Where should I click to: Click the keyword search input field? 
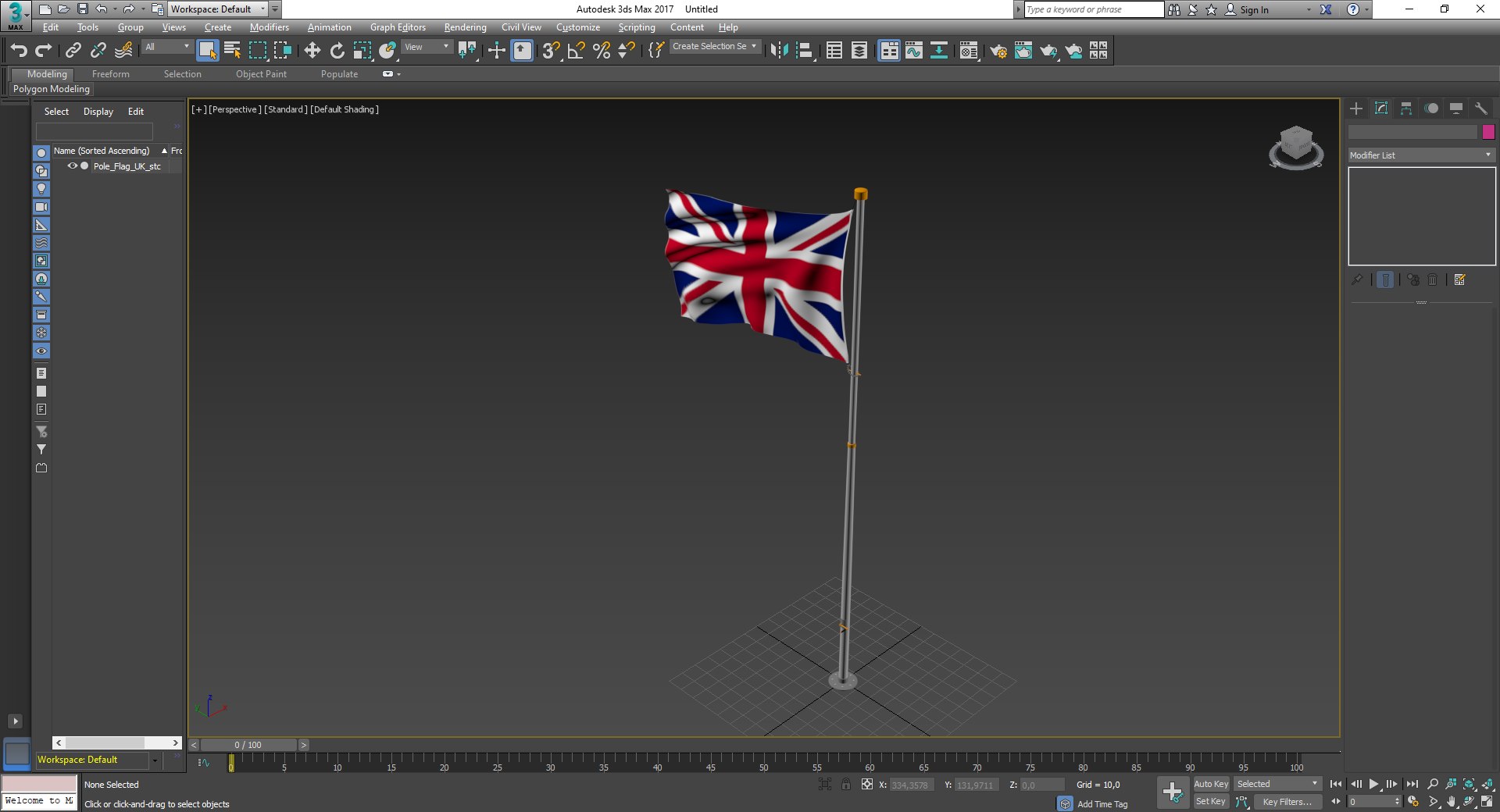pyautogui.click(x=1094, y=9)
